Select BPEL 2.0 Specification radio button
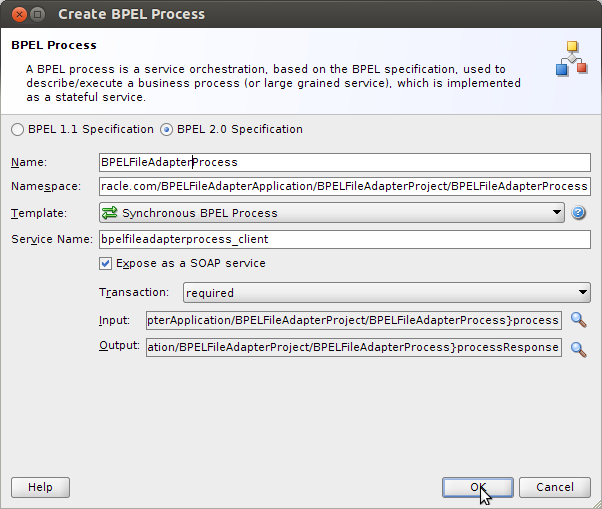The image size is (602, 509). 166,130
